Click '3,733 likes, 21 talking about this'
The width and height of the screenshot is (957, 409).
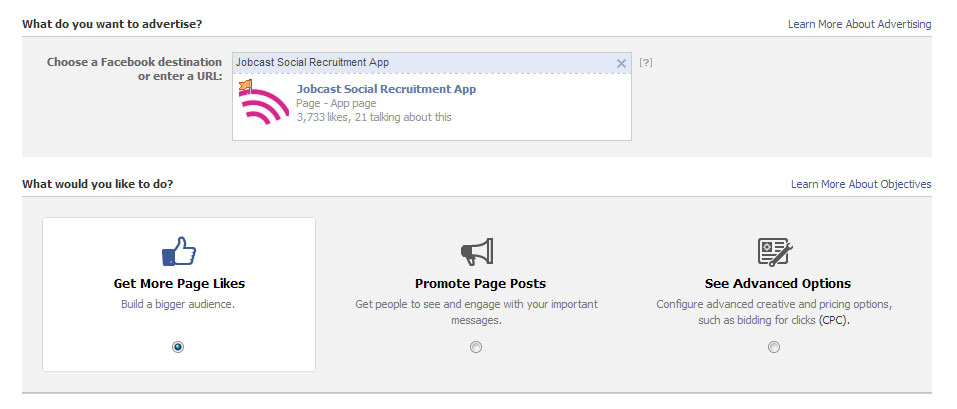click(374, 117)
